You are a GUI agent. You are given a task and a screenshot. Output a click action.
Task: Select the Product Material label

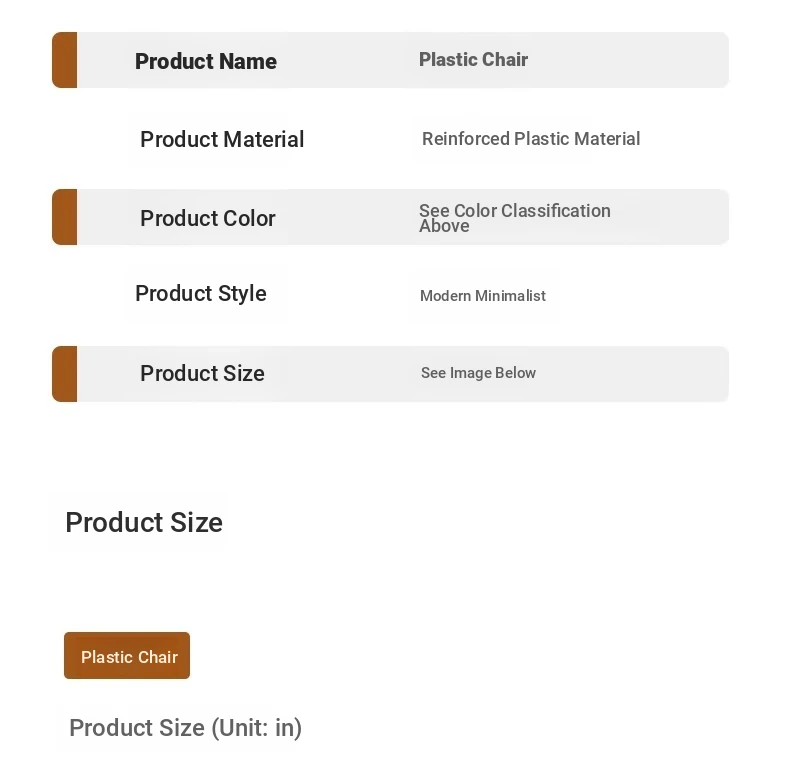(222, 139)
